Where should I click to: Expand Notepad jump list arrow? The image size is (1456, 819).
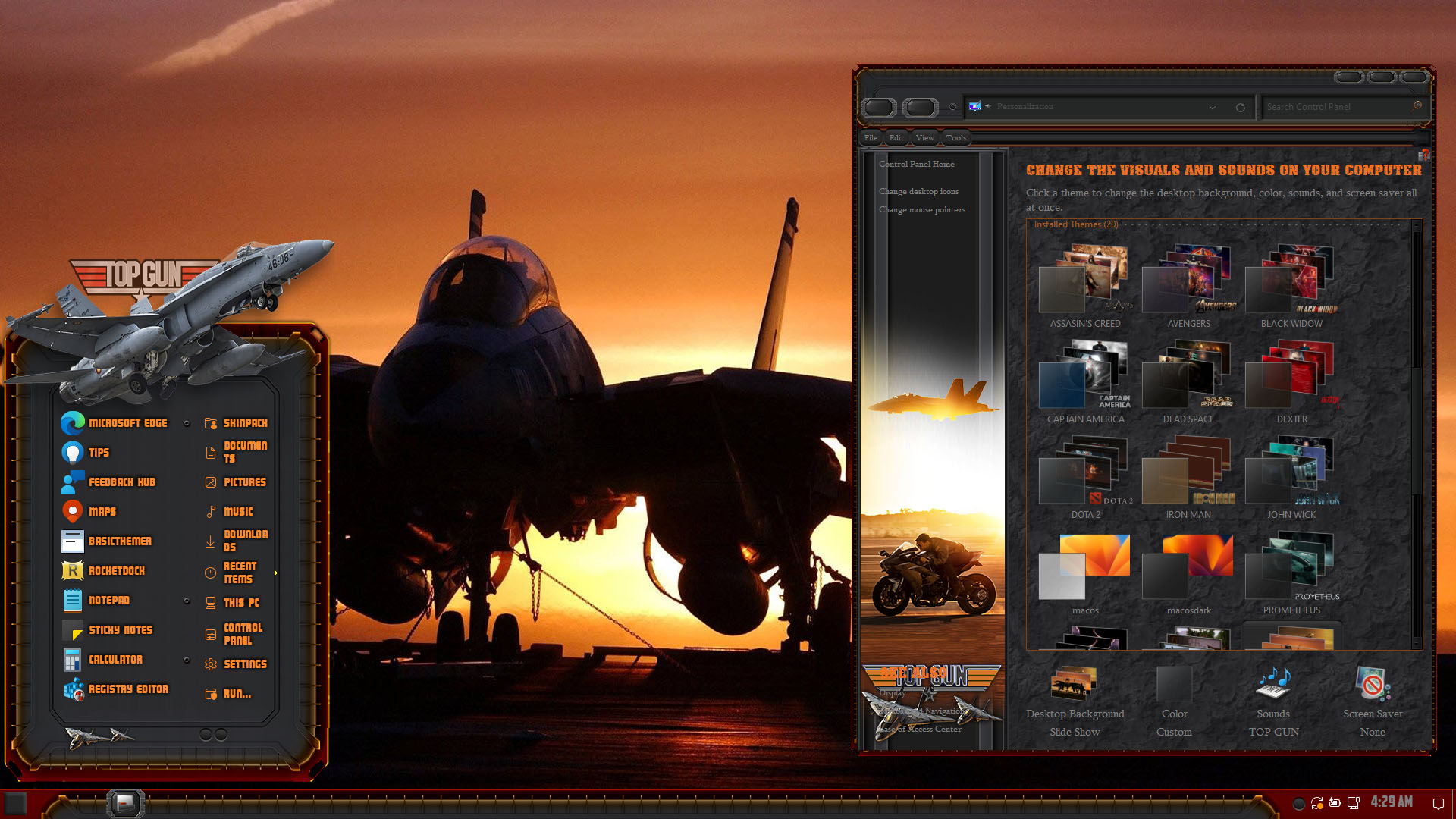pyautogui.click(x=187, y=601)
